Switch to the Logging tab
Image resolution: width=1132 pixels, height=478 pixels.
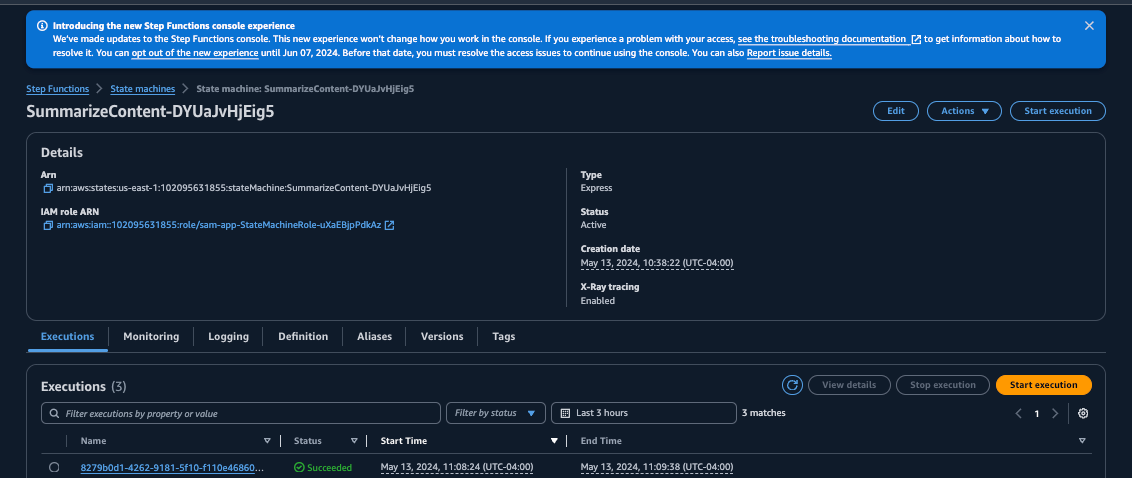coord(228,336)
